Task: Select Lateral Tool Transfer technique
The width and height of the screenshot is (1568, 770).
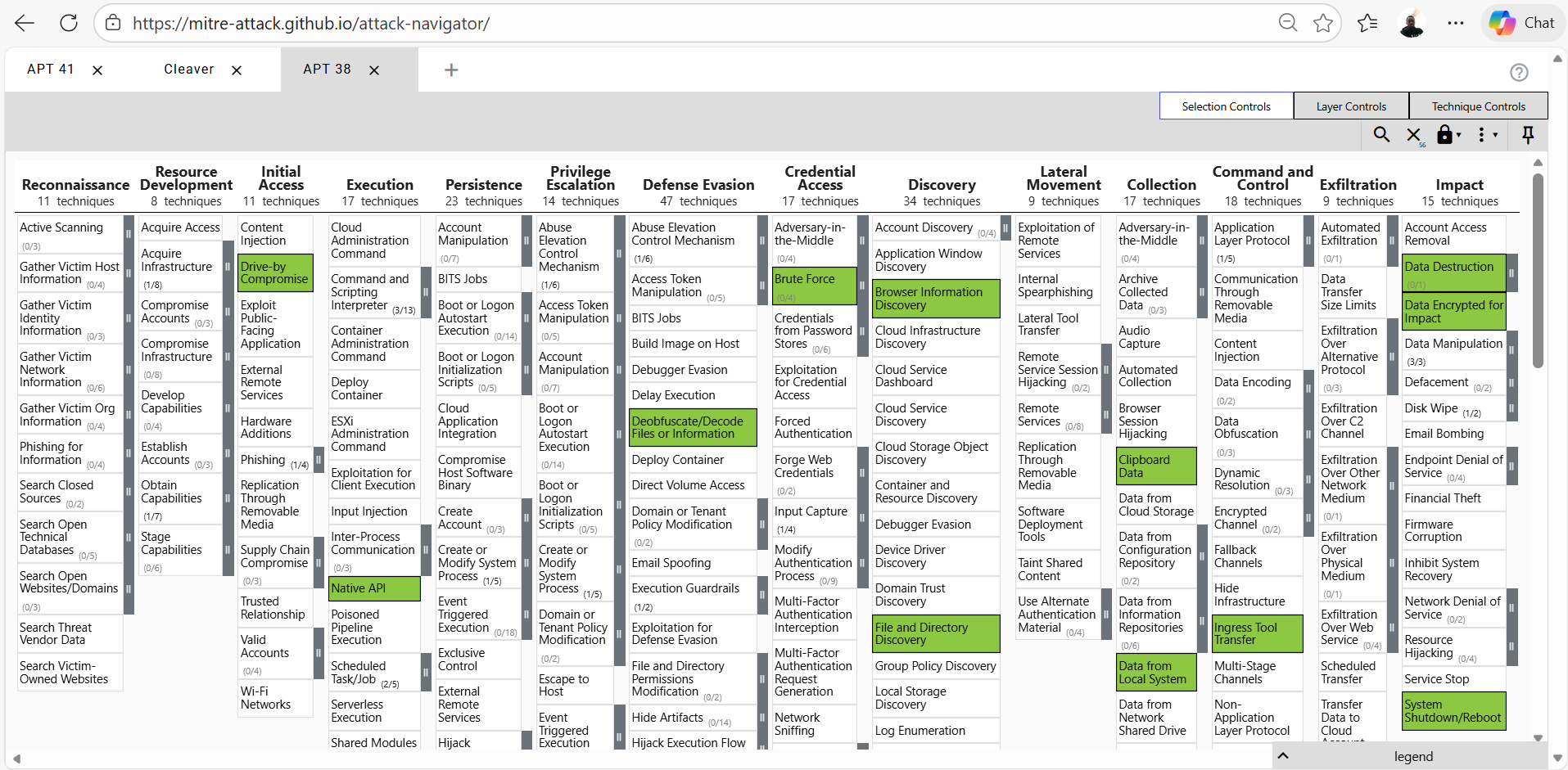Action: tap(1058, 324)
